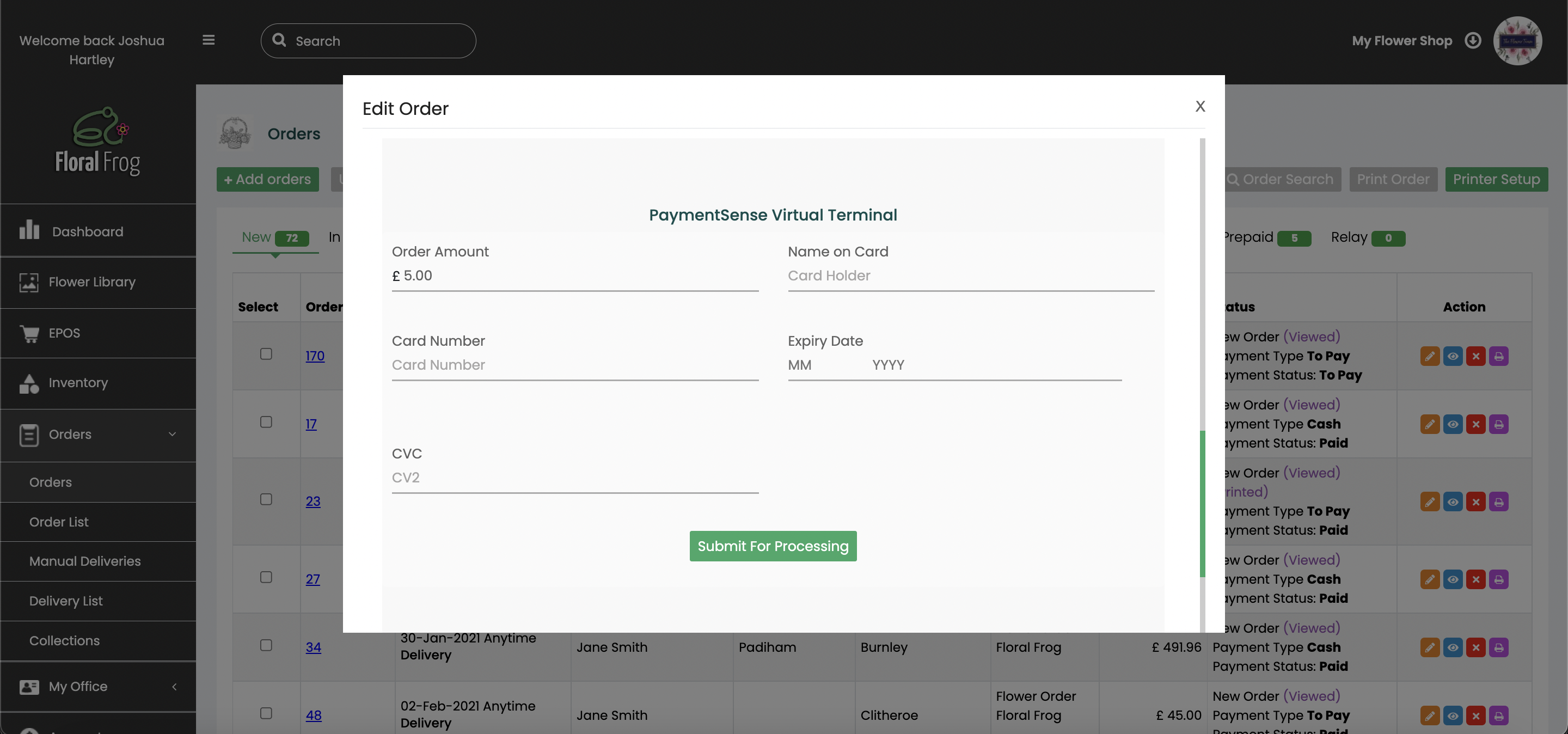Check the select checkbox for order 48

click(x=265, y=714)
